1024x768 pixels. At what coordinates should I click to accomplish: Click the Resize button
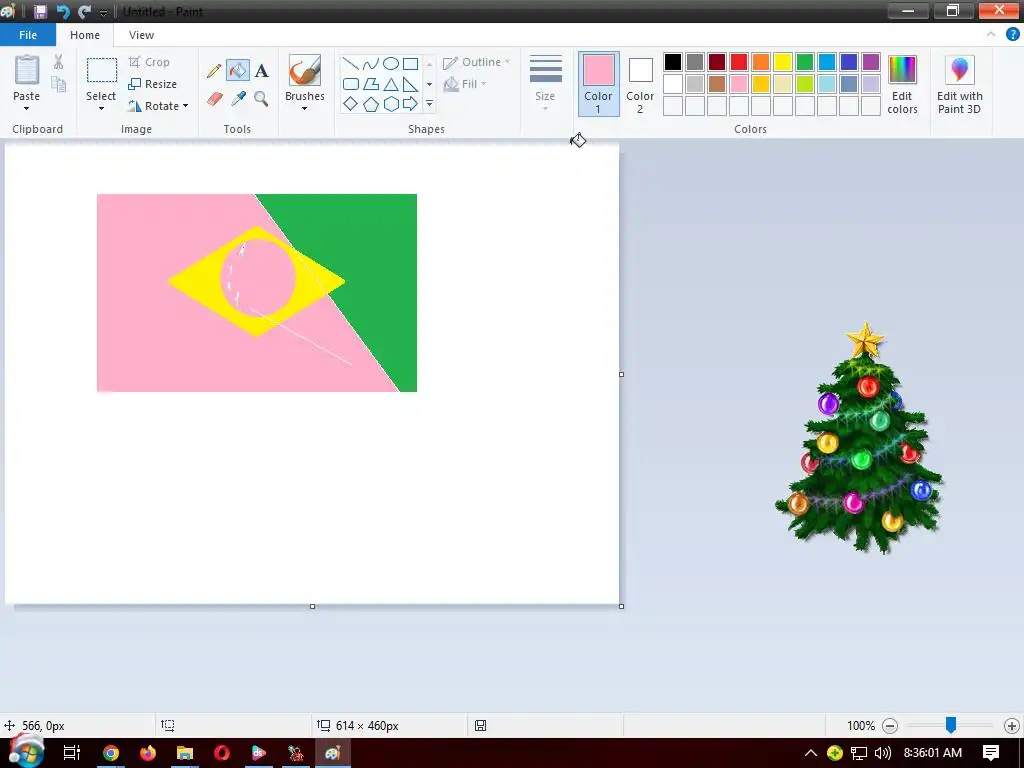[153, 84]
